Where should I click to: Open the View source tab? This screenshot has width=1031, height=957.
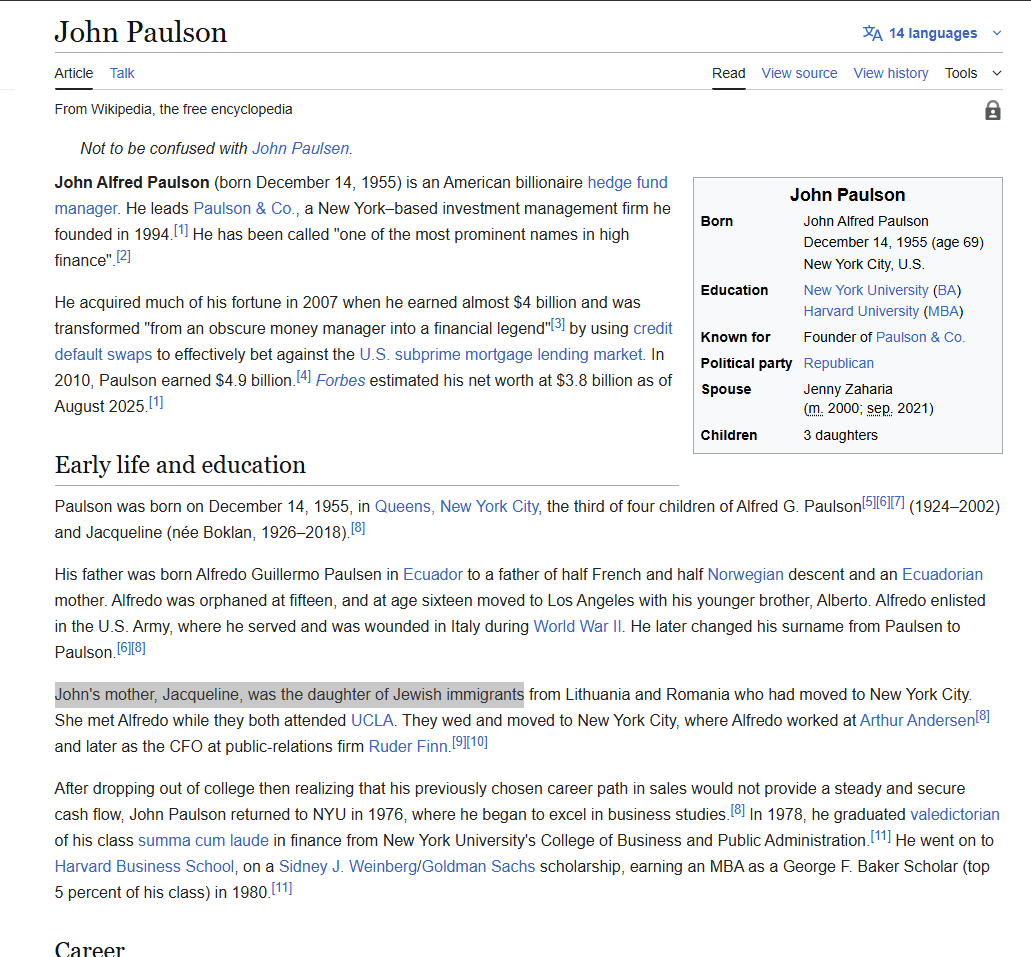799,73
